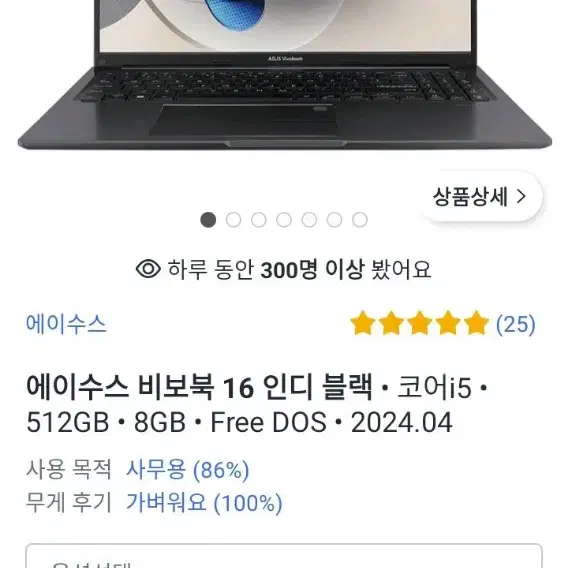The height and width of the screenshot is (568, 568).
Task: Click the eye view-count icon
Action: [148, 269]
